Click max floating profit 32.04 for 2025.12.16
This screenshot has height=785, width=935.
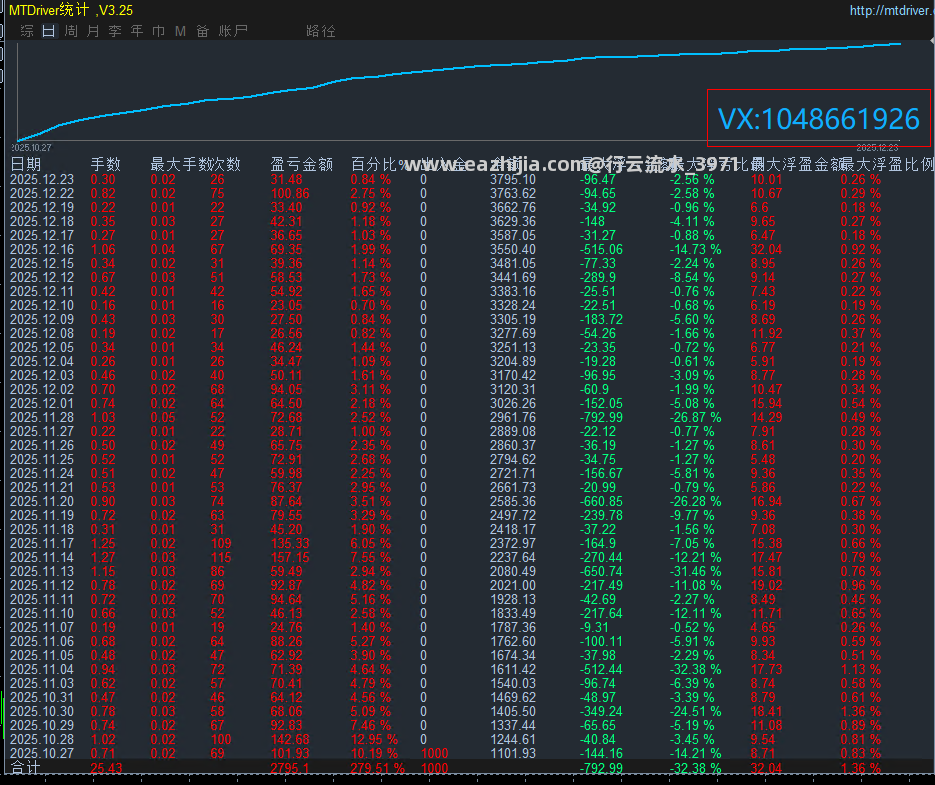tap(766, 249)
